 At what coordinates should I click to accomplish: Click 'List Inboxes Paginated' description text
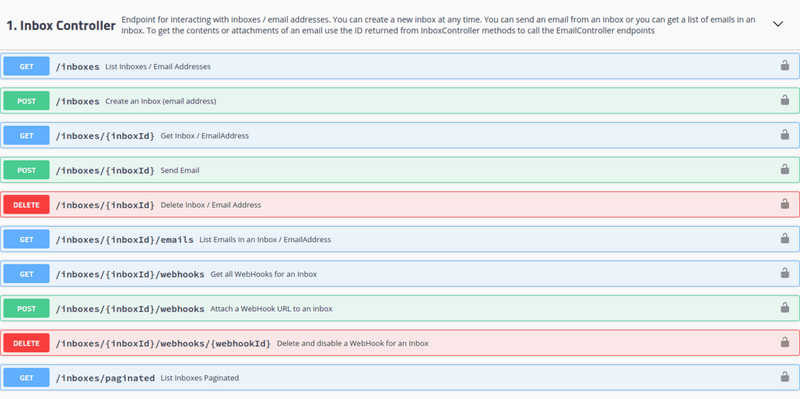click(x=199, y=378)
